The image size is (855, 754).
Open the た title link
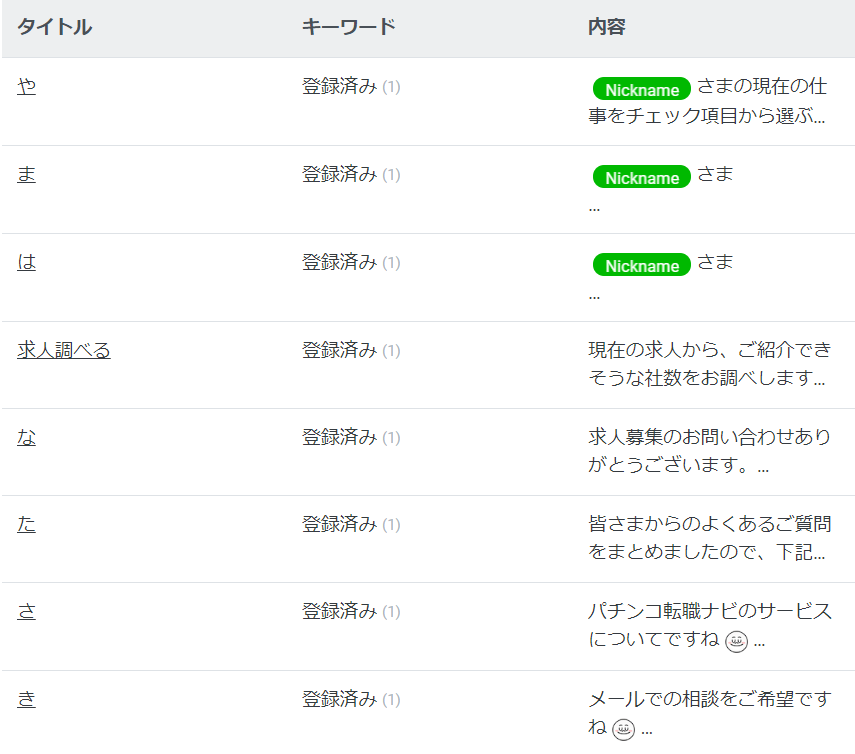coord(26,524)
